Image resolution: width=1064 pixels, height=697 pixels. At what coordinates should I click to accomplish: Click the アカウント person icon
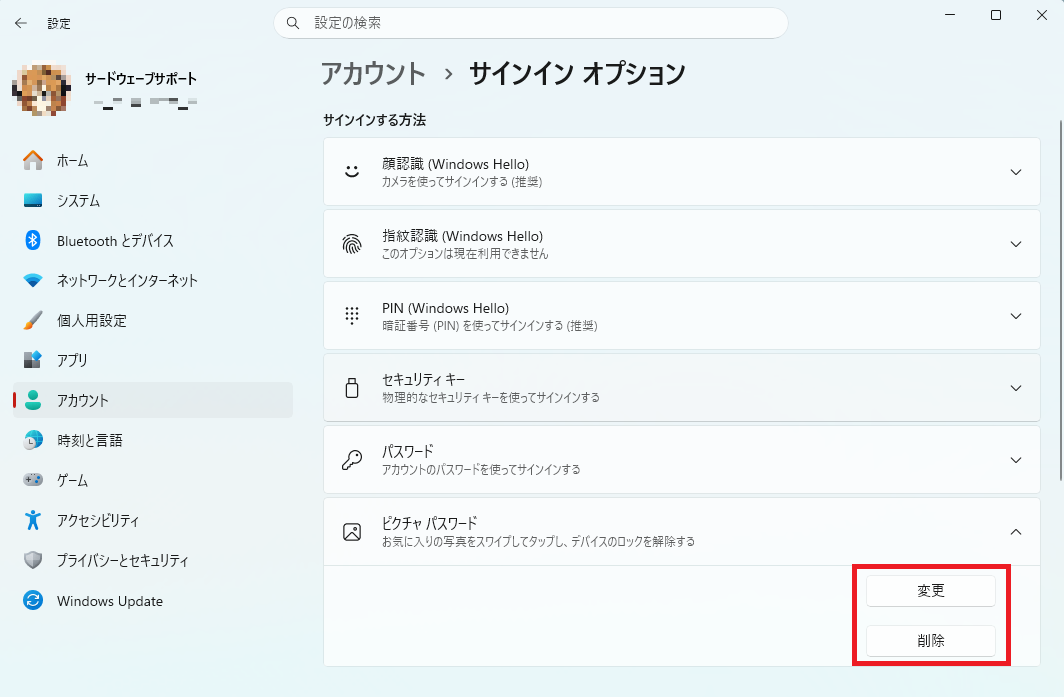[33, 400]
